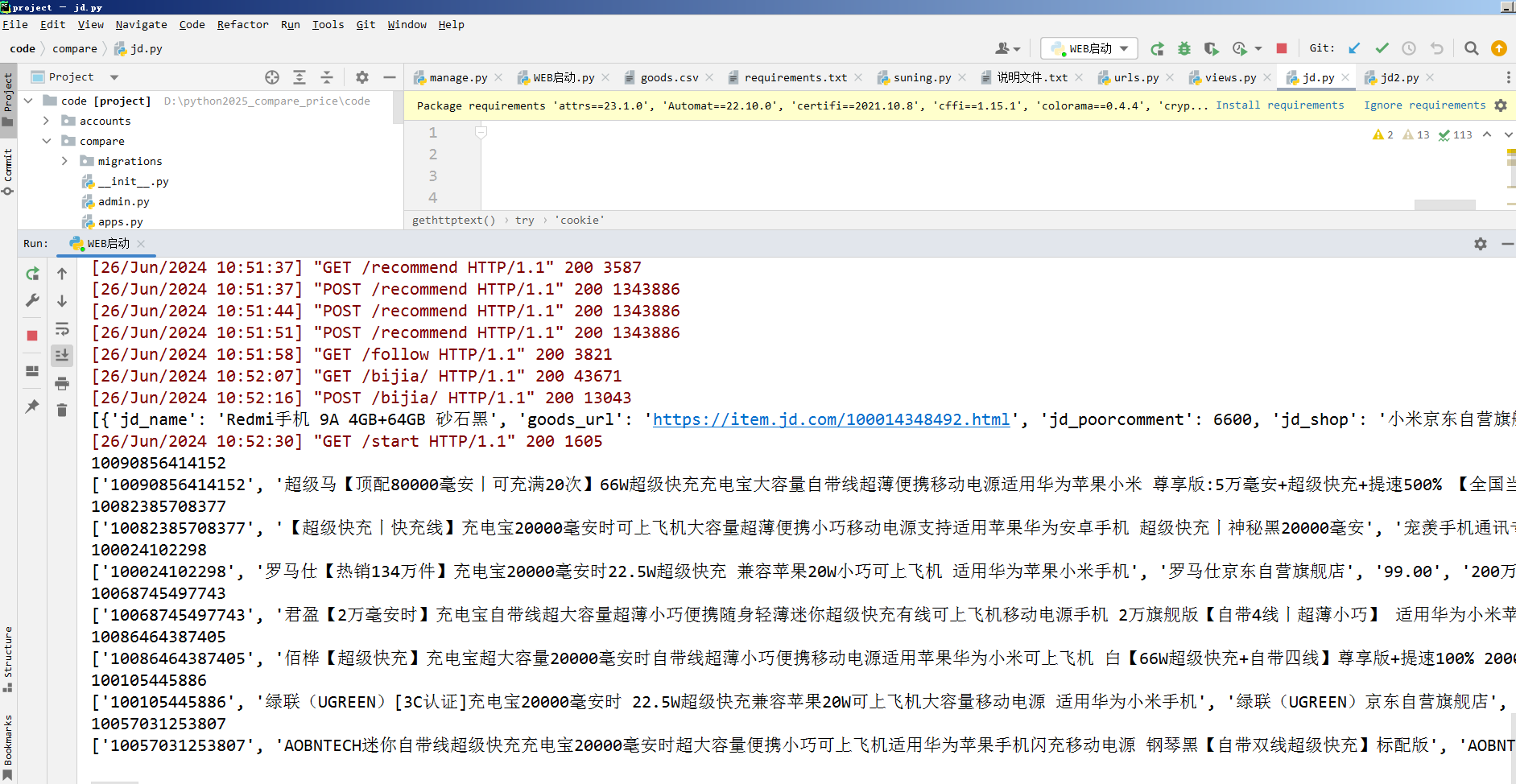Run WEB启动 with coverage
1516x784 pixels.
[1212, 48]
